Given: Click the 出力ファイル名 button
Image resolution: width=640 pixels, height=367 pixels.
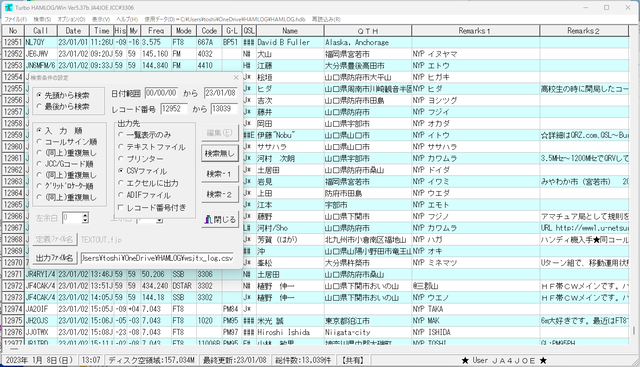Looking at the screenshot, I should coord(55,258).
